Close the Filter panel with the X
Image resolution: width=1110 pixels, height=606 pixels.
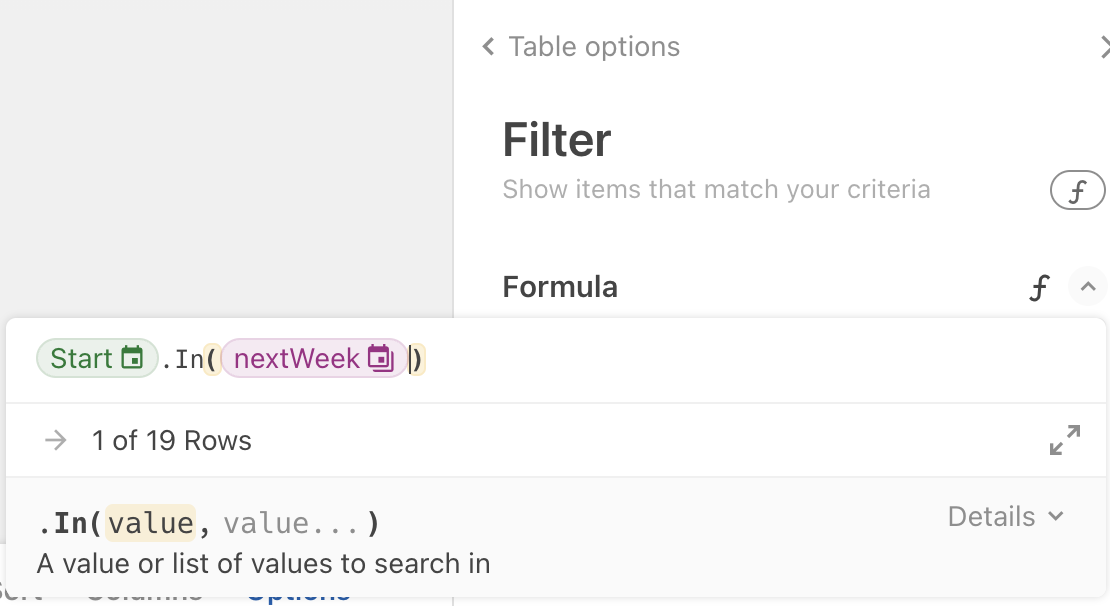(x=1105, y=47)
